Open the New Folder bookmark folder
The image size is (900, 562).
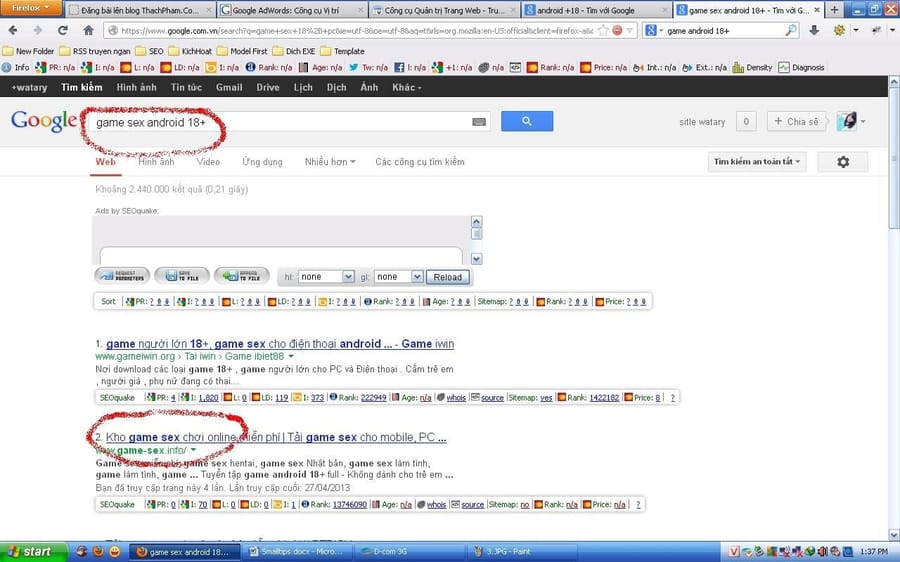point(28,51)
